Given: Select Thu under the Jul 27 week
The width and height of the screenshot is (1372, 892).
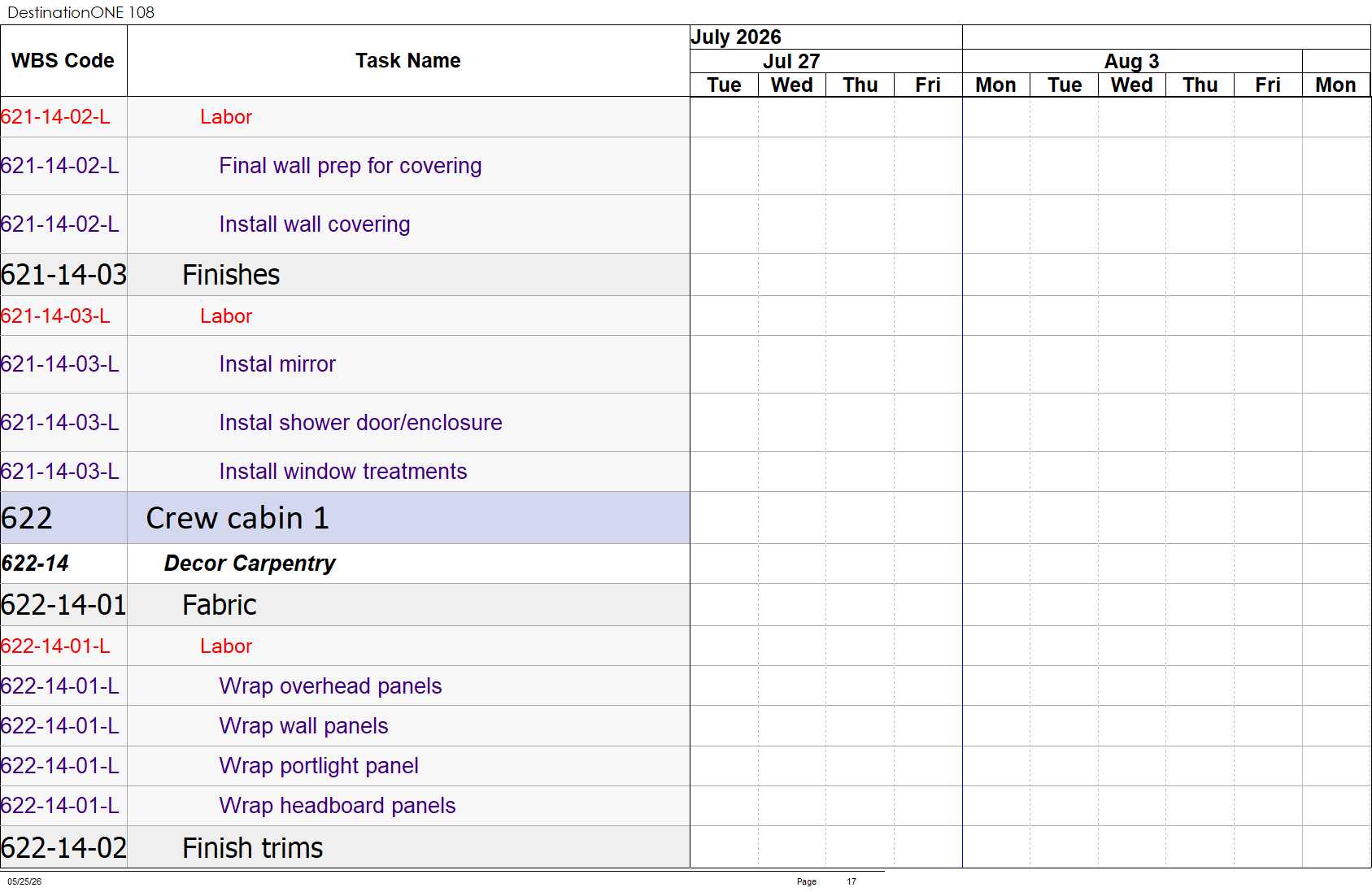Looking at the screenshot, I should click(x=860, y=85).
